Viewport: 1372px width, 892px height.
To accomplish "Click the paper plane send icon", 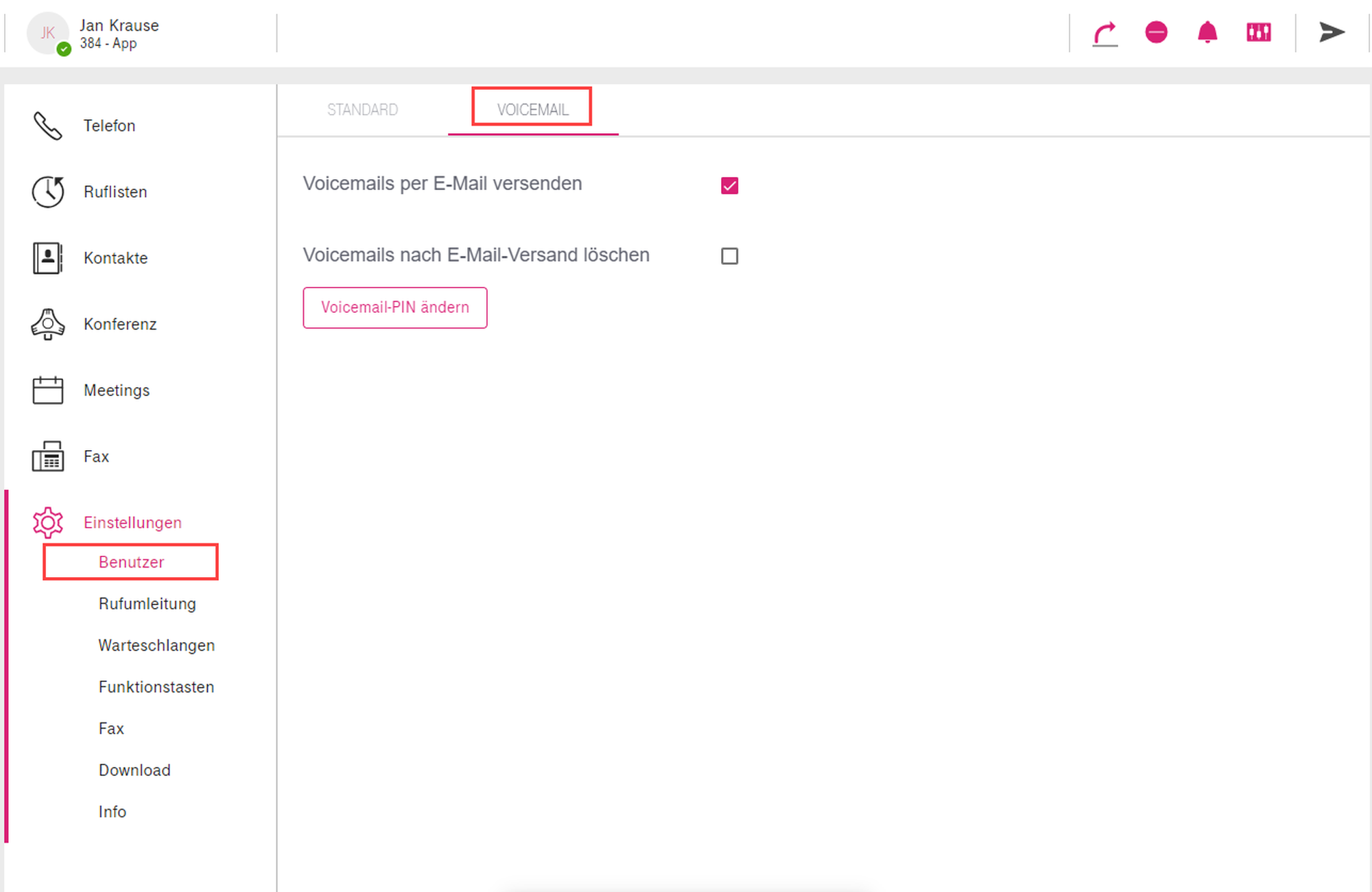I will pos(1332,32).
